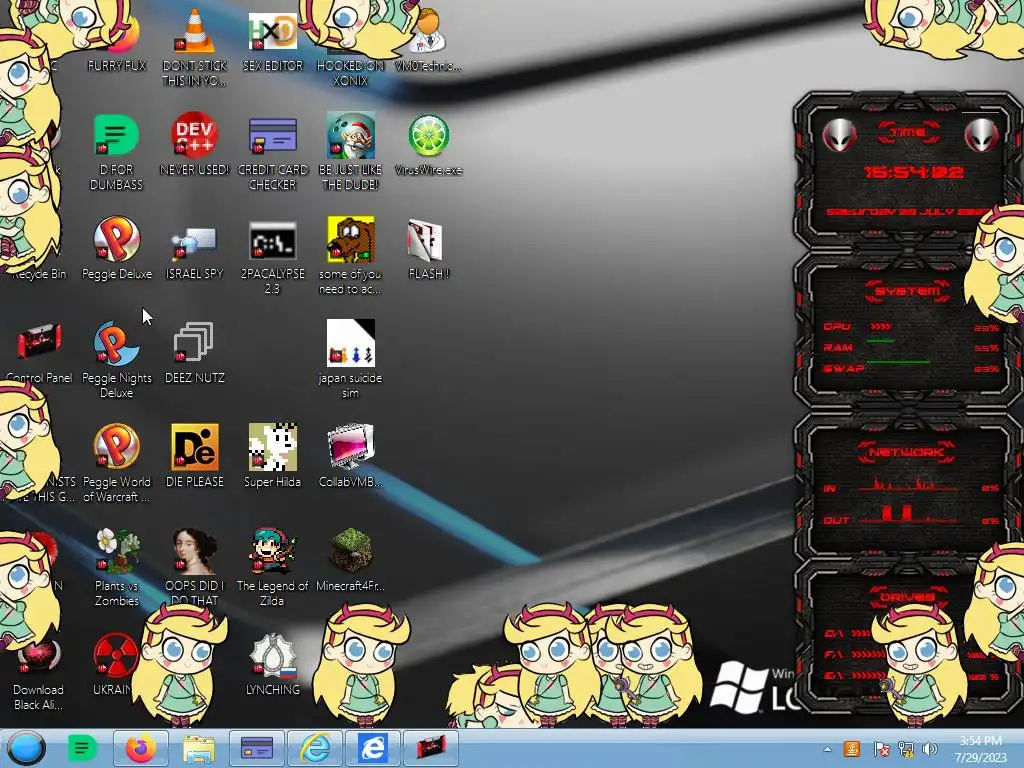Open the VLC cone desktop shortcut
1024x768 pixels.
[x=195, y=31]
